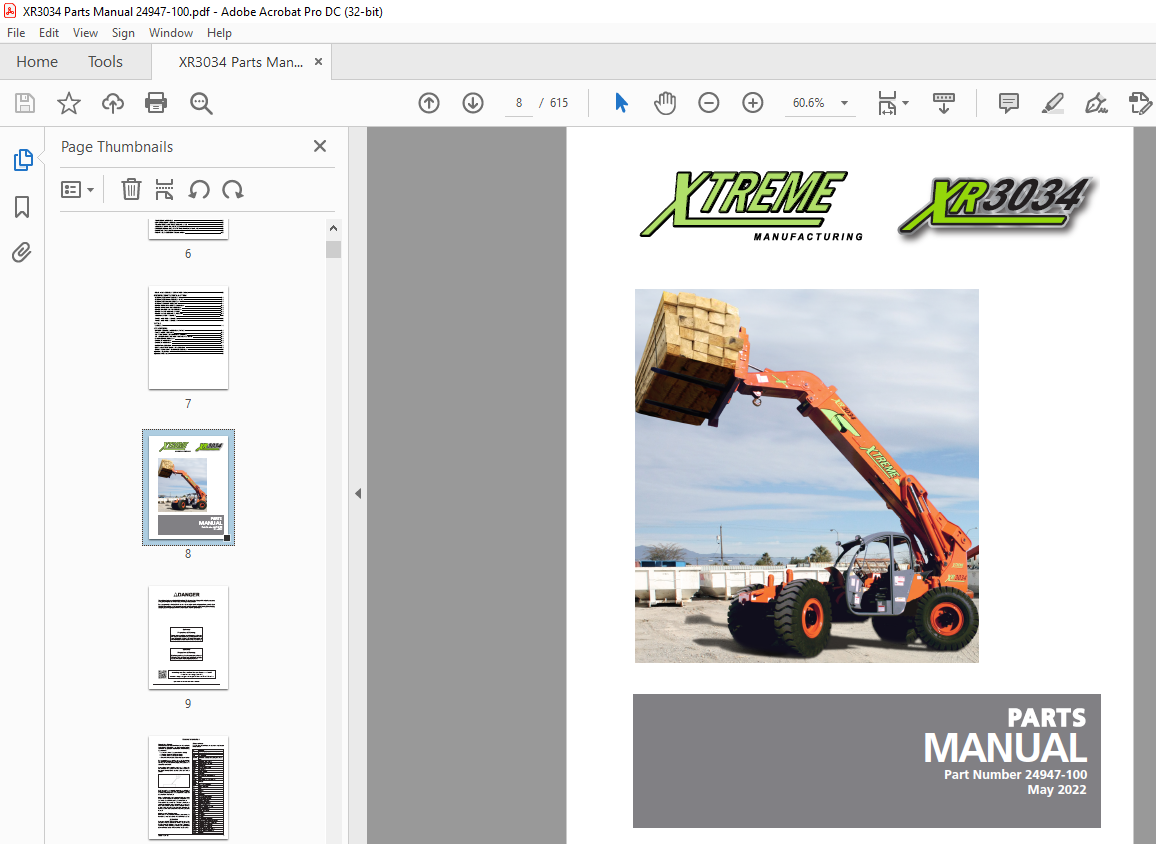The image size is (1156, 844).
Task: Click the upload to cloud icon
Action: (113, 103)
